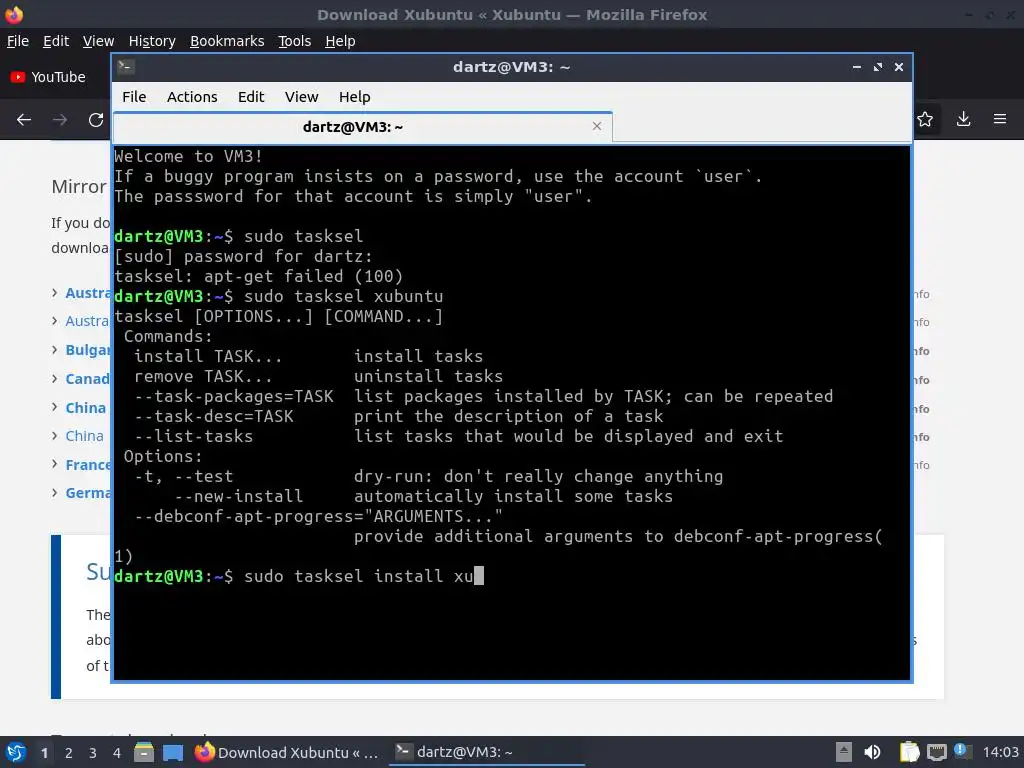Viewport: 1024px width, 768px height.
Task: Switch to virtual desktop 2
Action: click(69, 753)
